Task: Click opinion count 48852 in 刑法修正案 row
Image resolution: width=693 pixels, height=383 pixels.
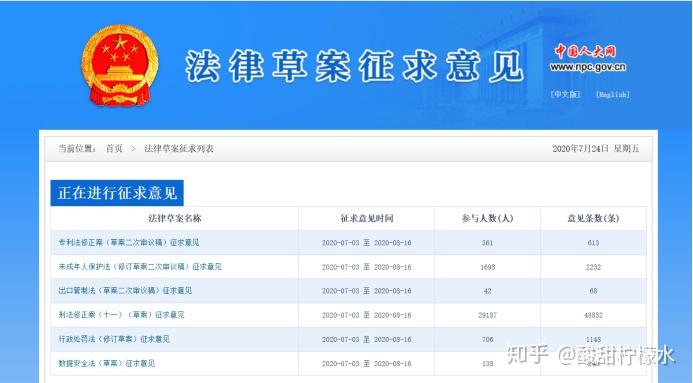Action: tap(594, 315)
